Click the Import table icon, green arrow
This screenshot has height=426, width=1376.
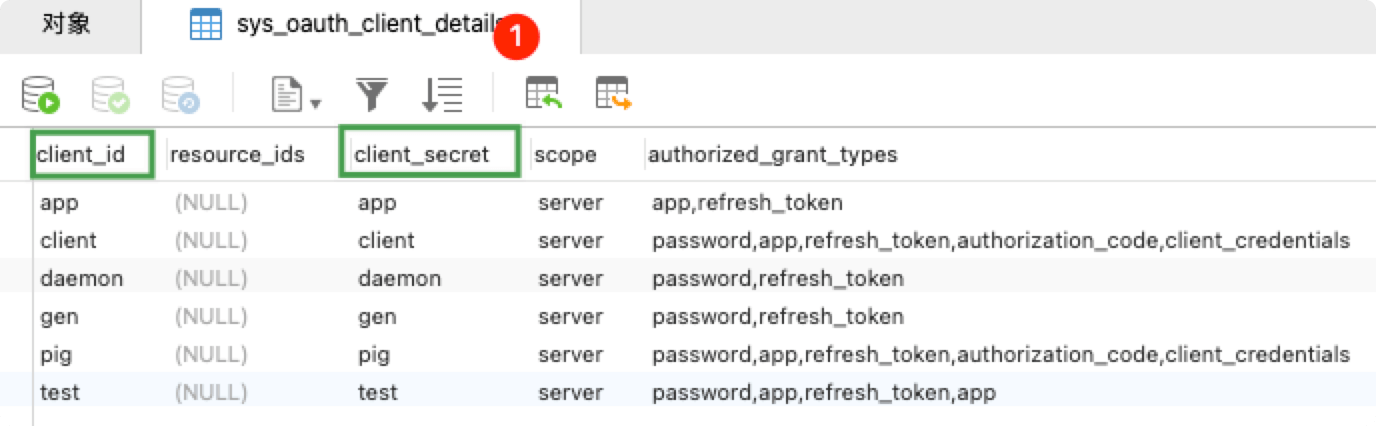point(544,93)
